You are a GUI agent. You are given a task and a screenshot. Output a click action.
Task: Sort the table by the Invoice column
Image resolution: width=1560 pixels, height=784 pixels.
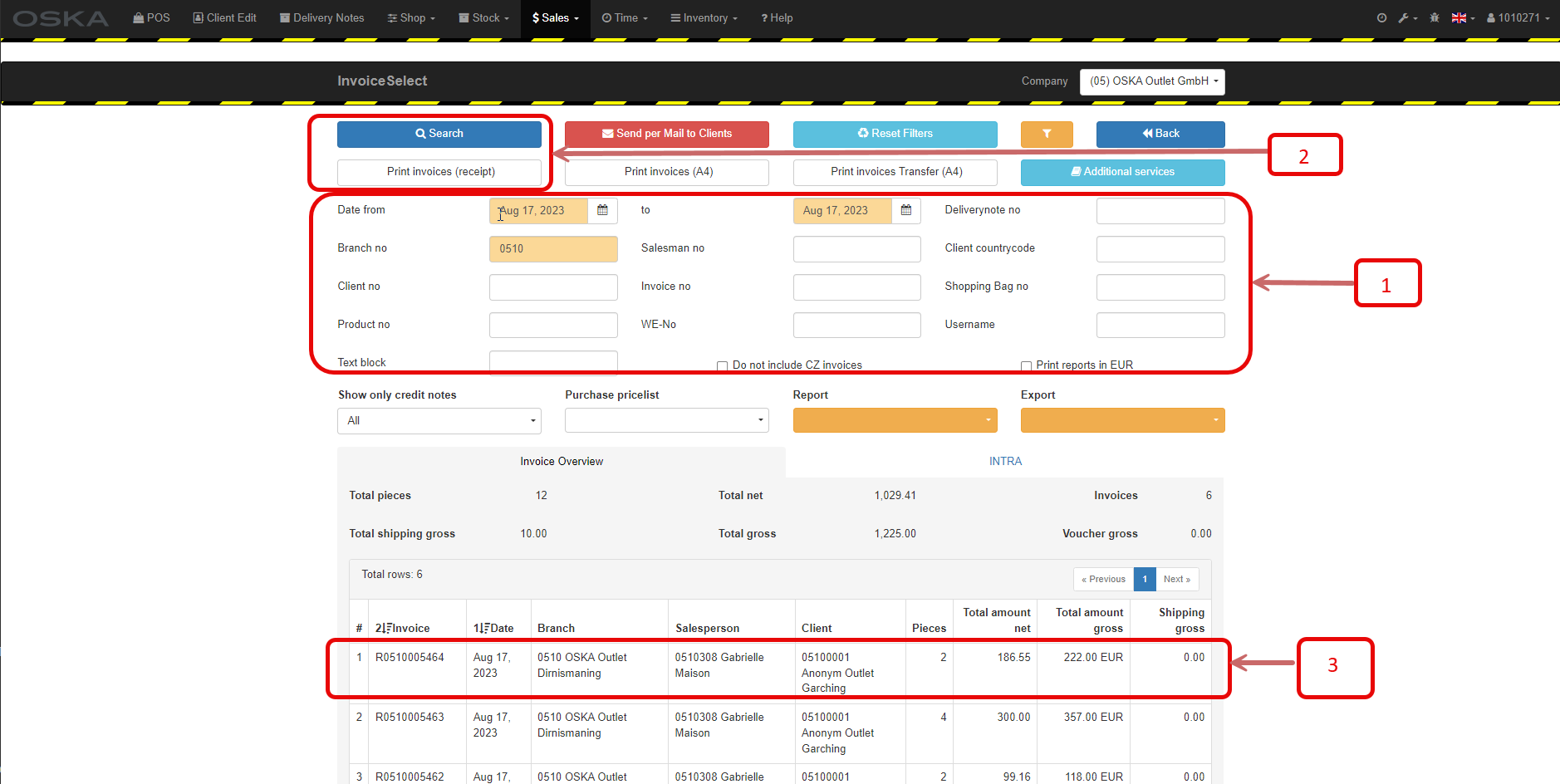[403, 628]
